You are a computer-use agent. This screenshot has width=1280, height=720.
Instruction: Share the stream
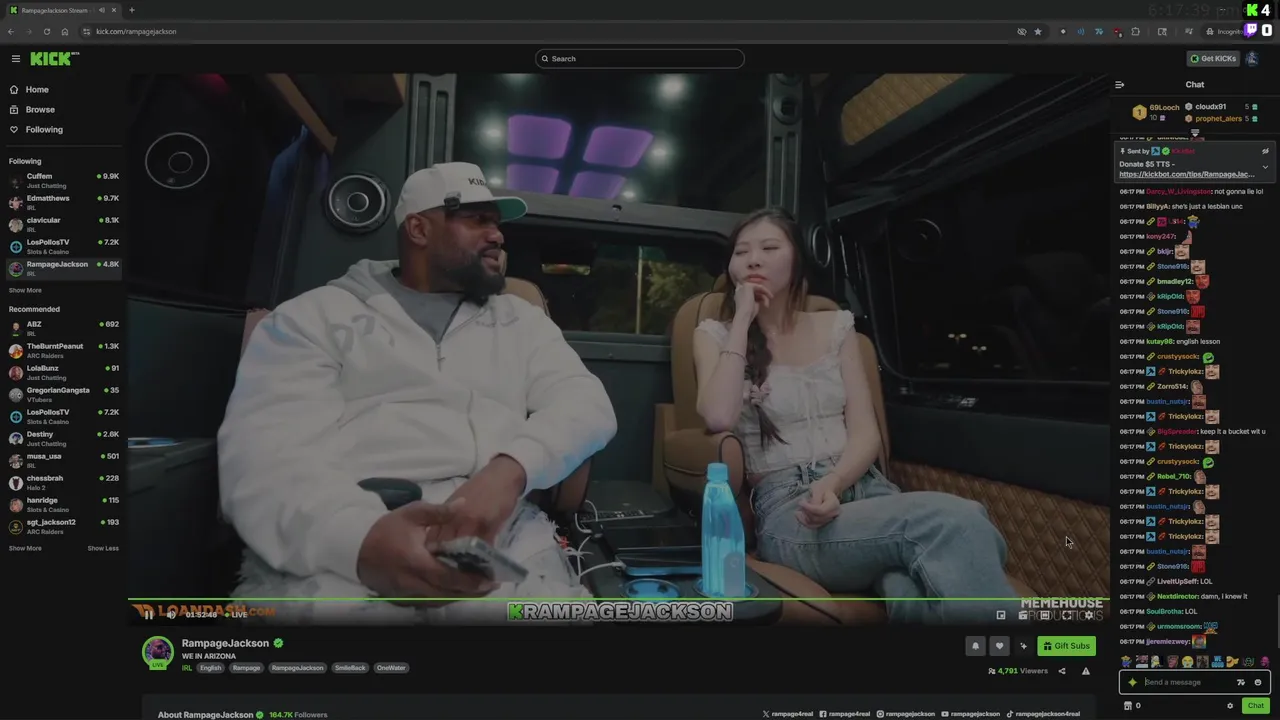(1062, 671)
